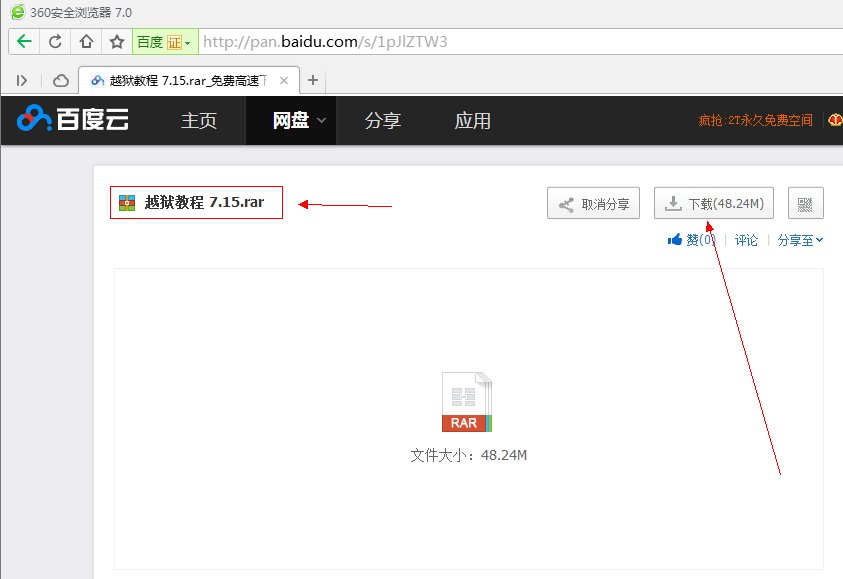Screen dimensions: 843x579
Task: Click the RAR file icon preview
Action: coord(466,399)
